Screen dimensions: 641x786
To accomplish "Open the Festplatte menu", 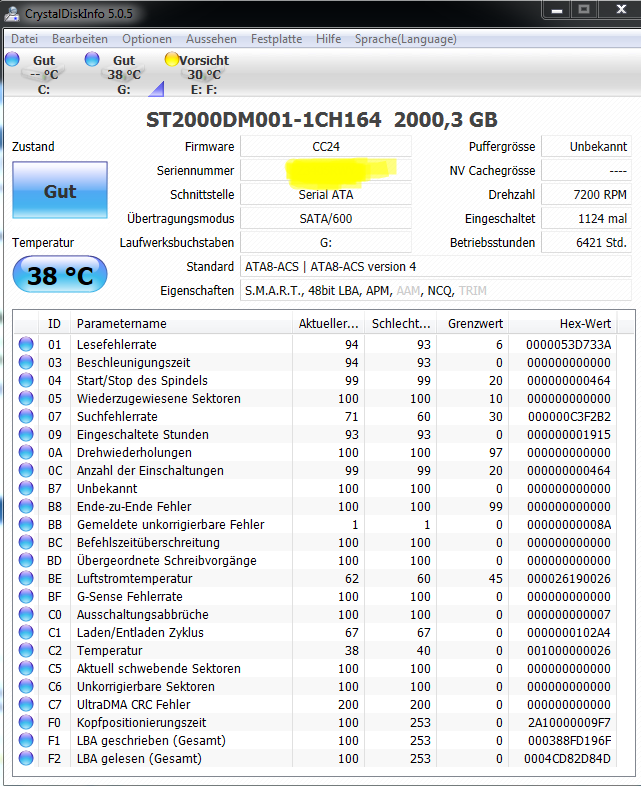I will click(276, 39).
